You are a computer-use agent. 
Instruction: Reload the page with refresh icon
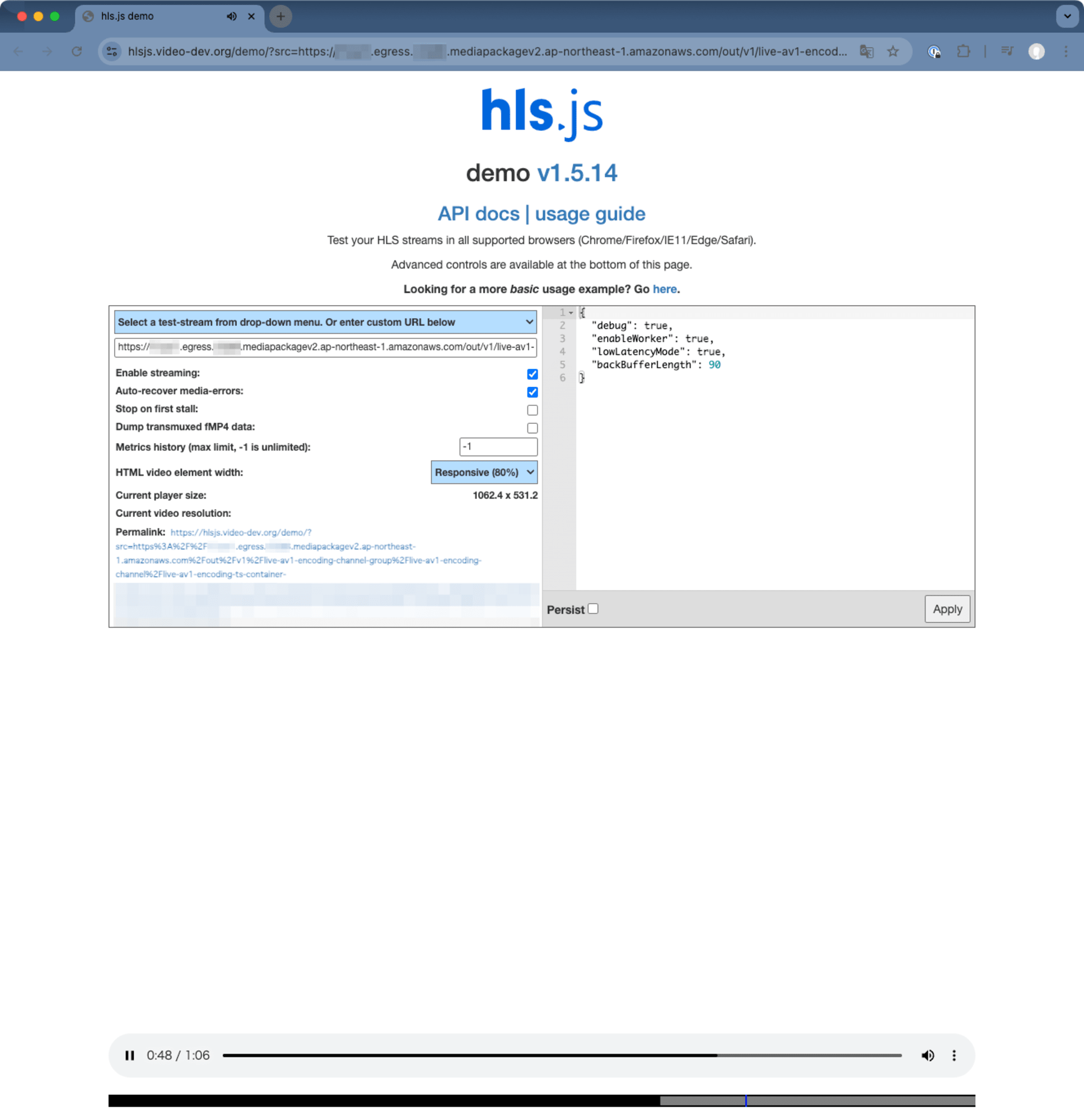(77, 52)
